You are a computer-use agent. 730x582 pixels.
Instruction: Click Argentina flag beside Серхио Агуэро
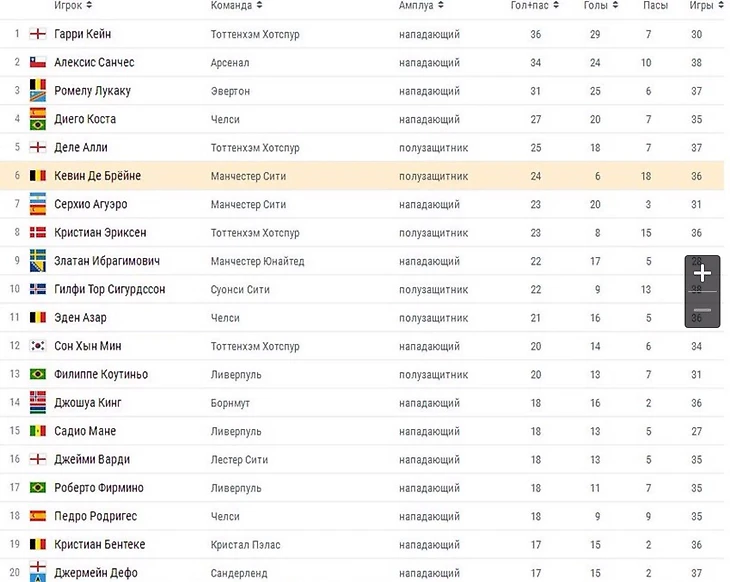tap(38, 204)
